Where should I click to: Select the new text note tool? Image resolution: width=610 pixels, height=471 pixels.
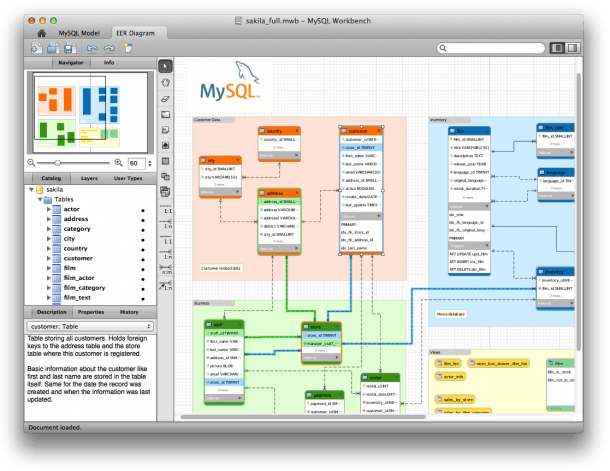pos(165,130)
